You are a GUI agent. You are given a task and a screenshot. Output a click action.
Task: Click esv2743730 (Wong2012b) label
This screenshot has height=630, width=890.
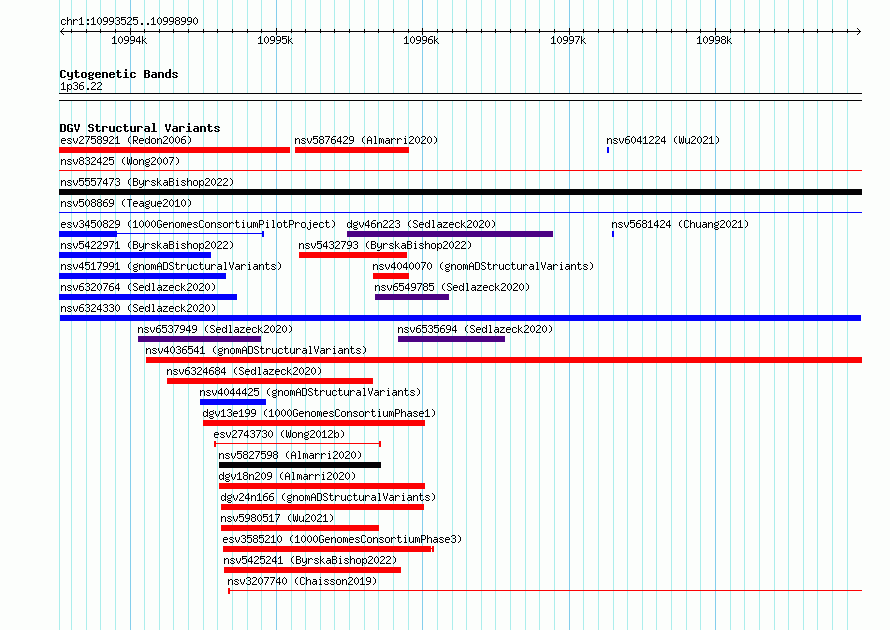[x=279, y=434]
